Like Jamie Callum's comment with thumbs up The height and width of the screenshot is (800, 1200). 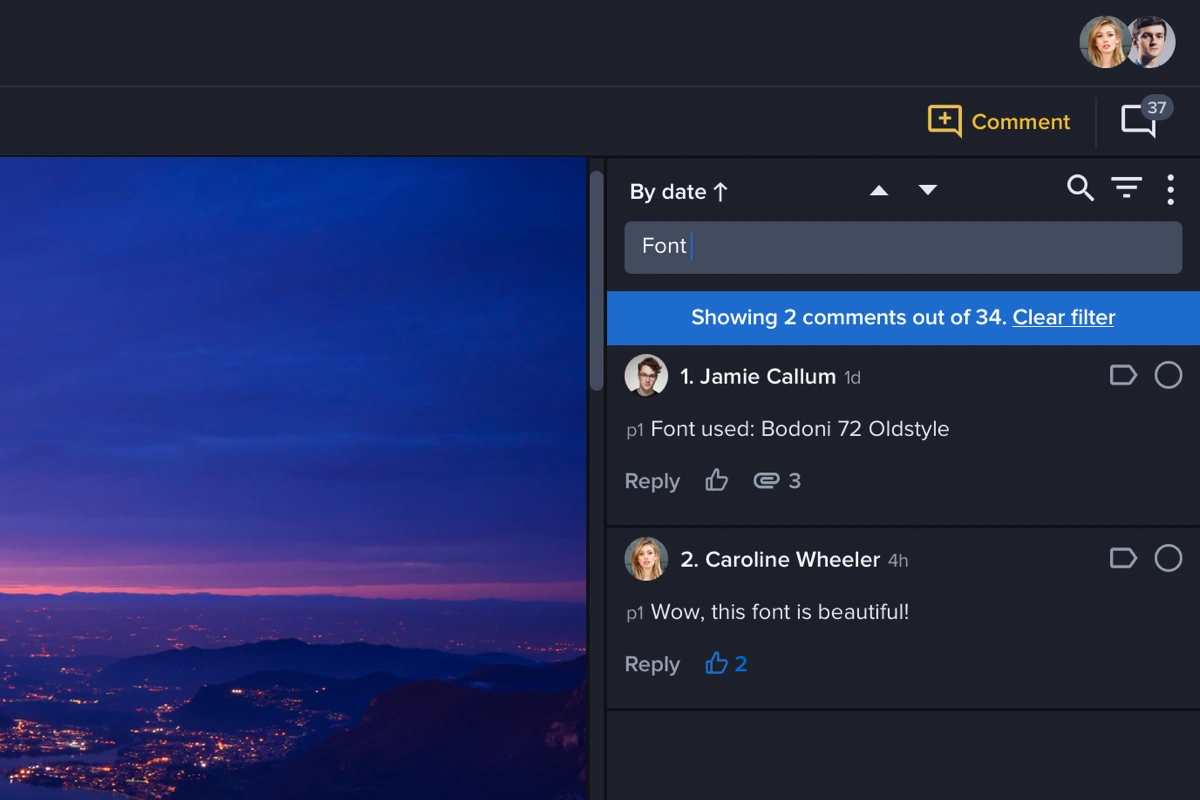click(x=716, y=481)
